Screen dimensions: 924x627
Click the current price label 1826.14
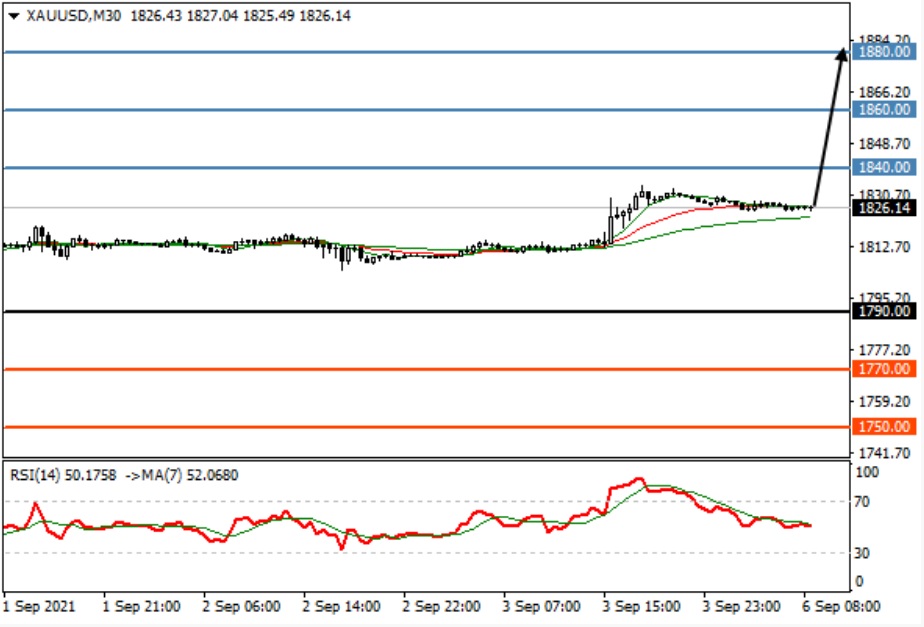tap(884, 208)
